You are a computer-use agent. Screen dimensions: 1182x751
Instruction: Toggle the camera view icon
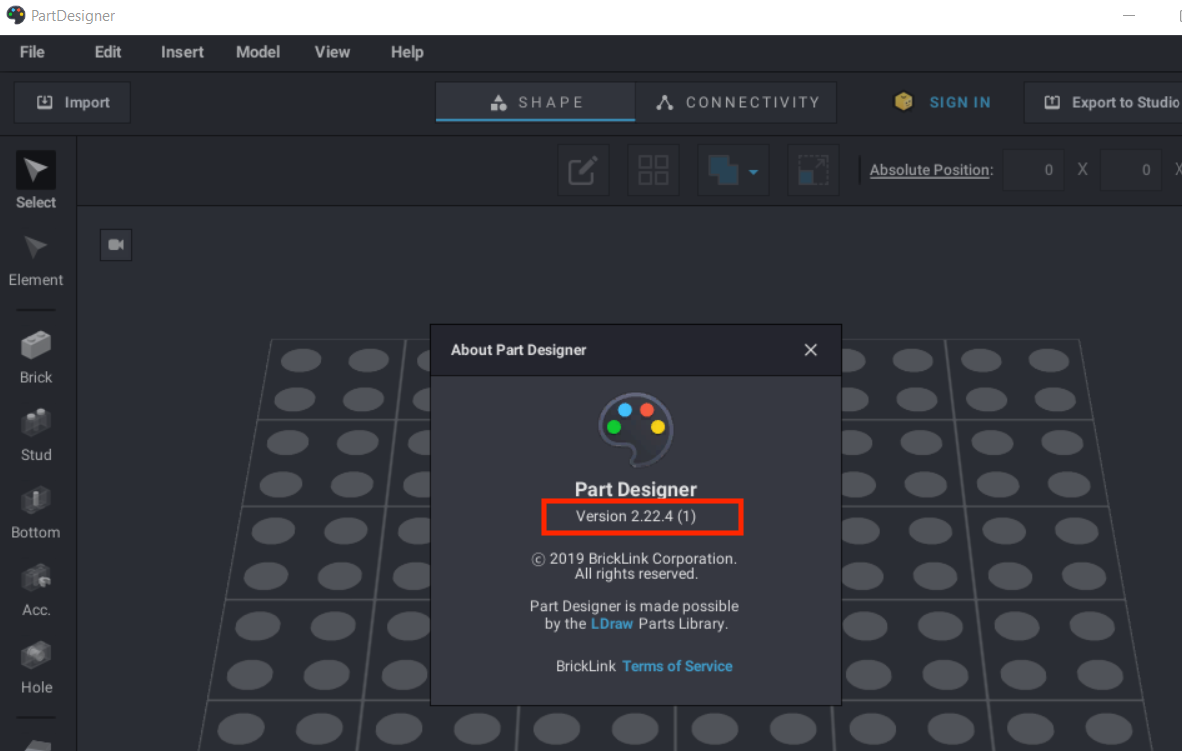click(x=116, y=245)
